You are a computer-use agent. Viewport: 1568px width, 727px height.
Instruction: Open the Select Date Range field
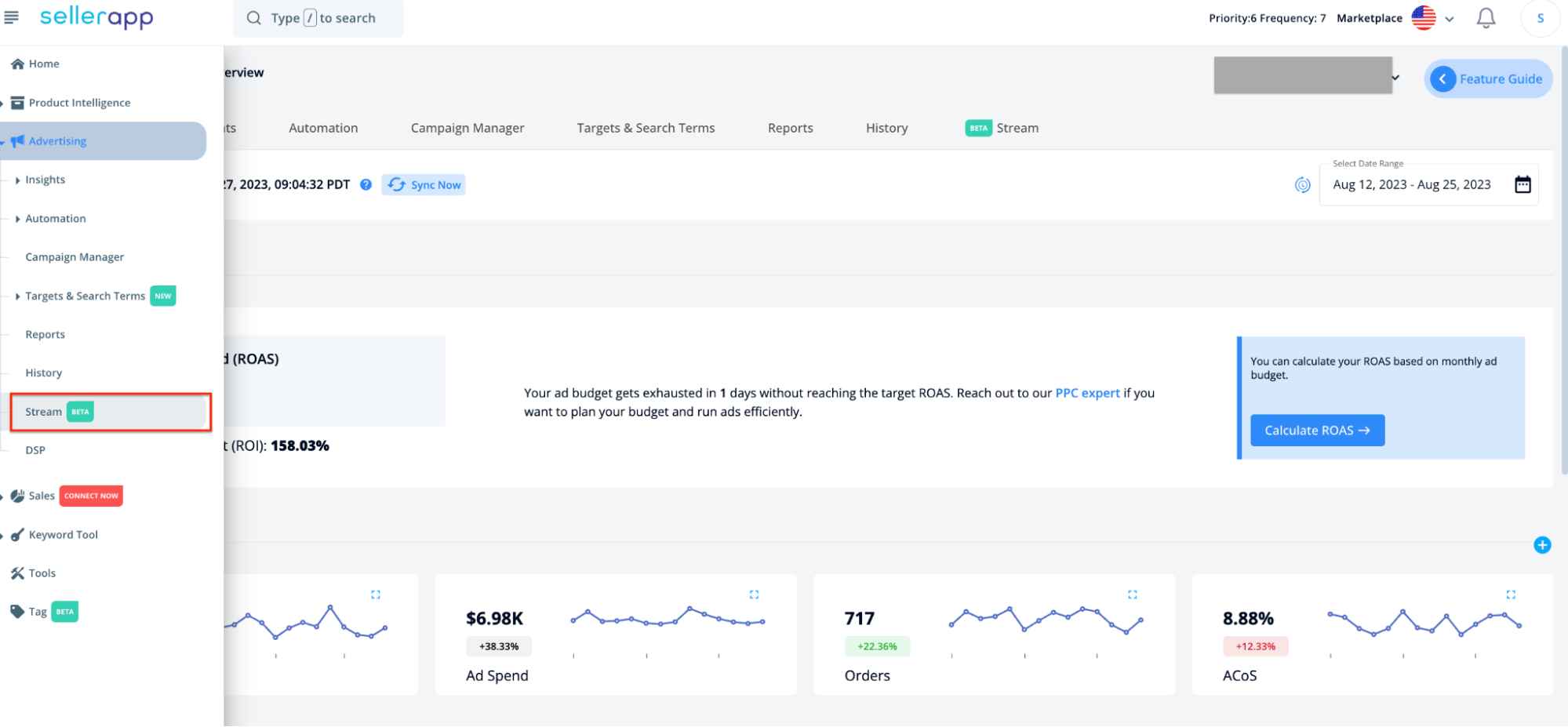point(1428,184)
